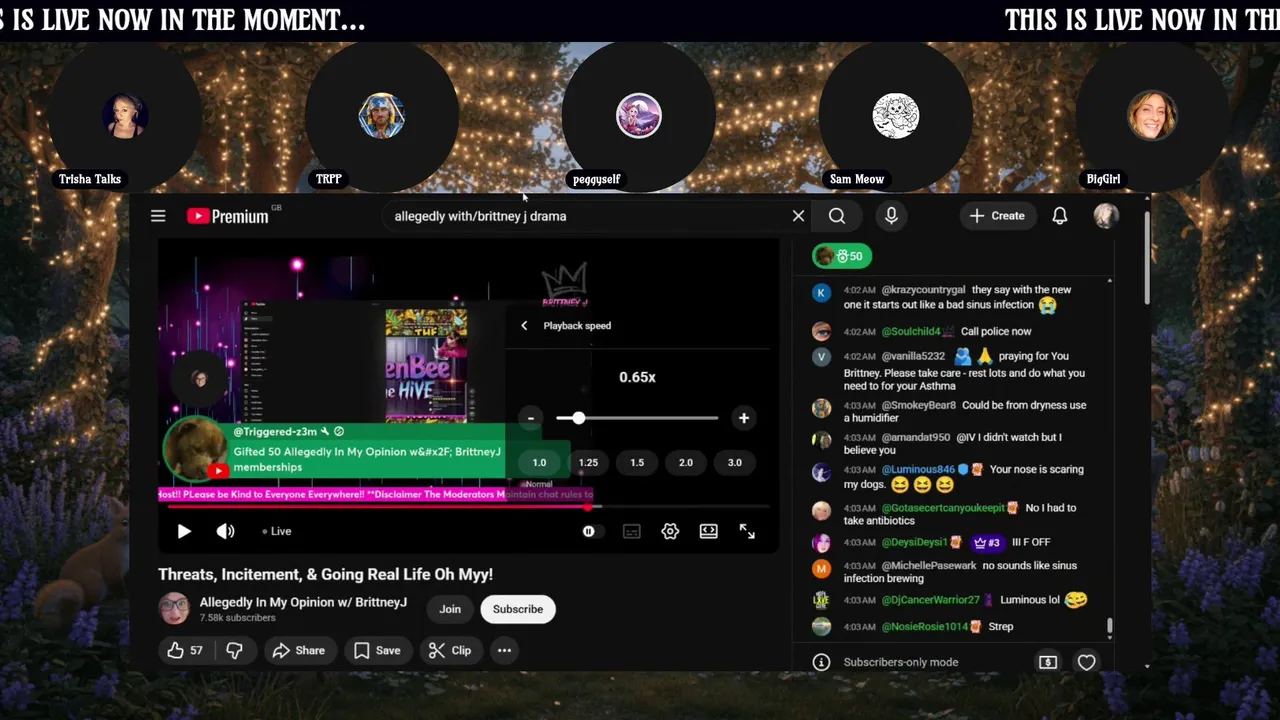The image size is (1280, 720).
Task: Click the video title text
Action: [325, 574]
